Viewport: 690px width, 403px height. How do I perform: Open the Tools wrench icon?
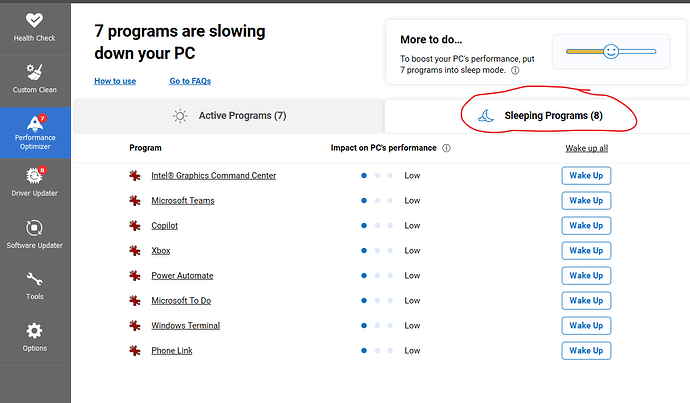(34, 279)
